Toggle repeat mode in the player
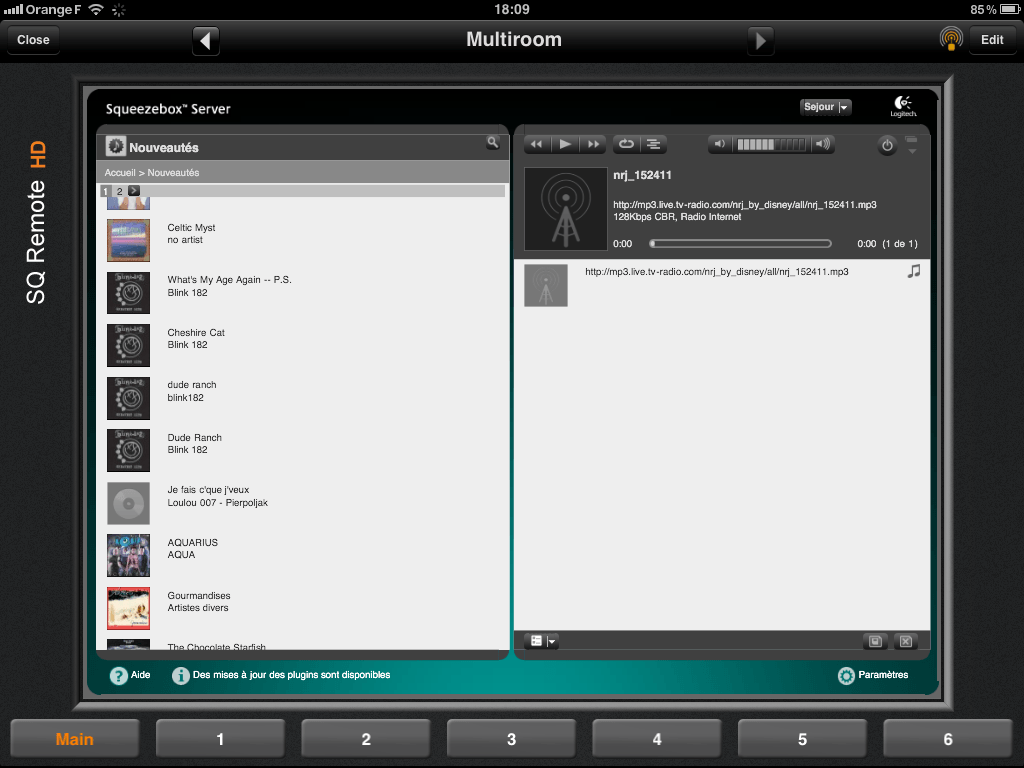1024x768 pixels. (x=626, y=144)
